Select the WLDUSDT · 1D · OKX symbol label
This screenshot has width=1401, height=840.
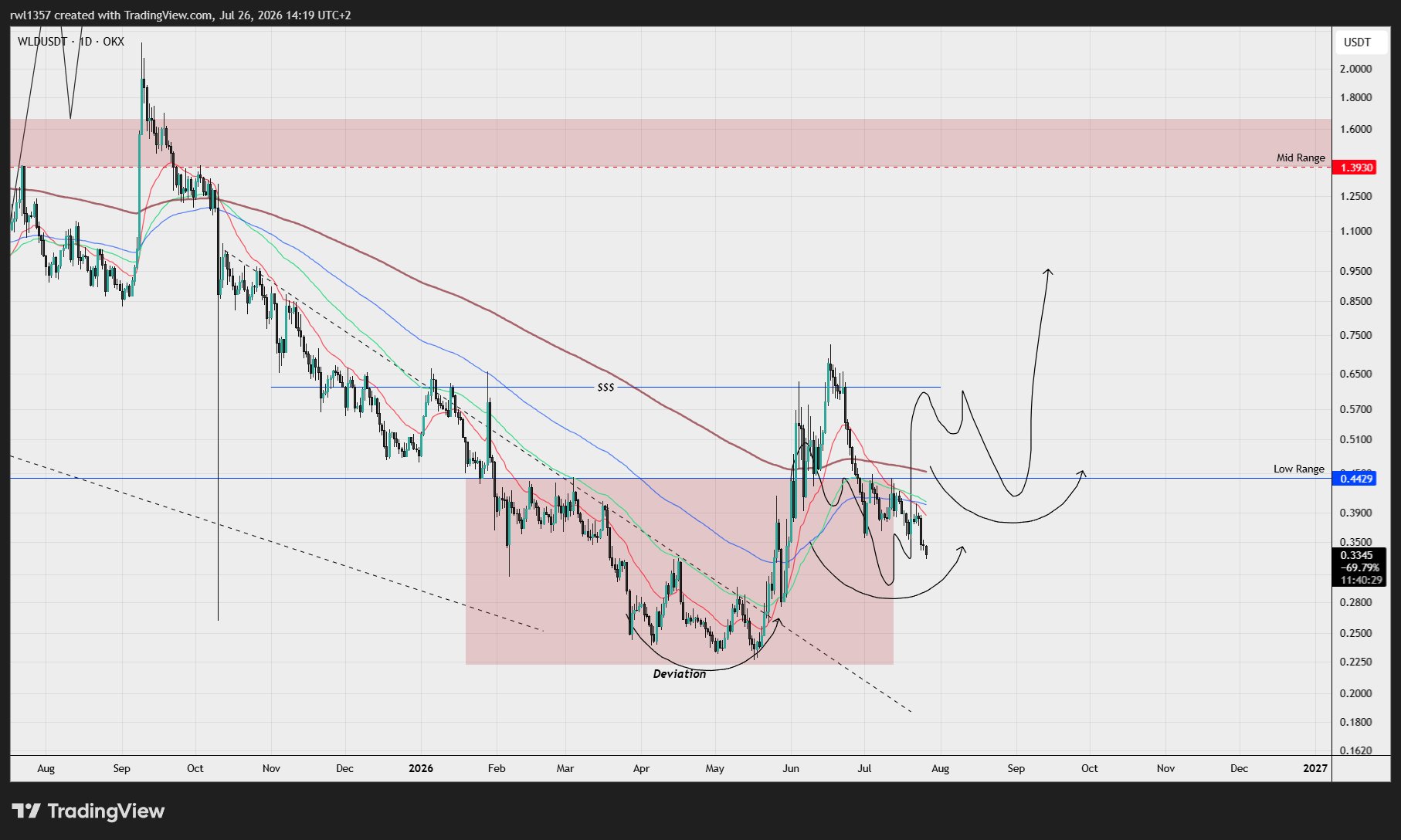click(71, 42)
